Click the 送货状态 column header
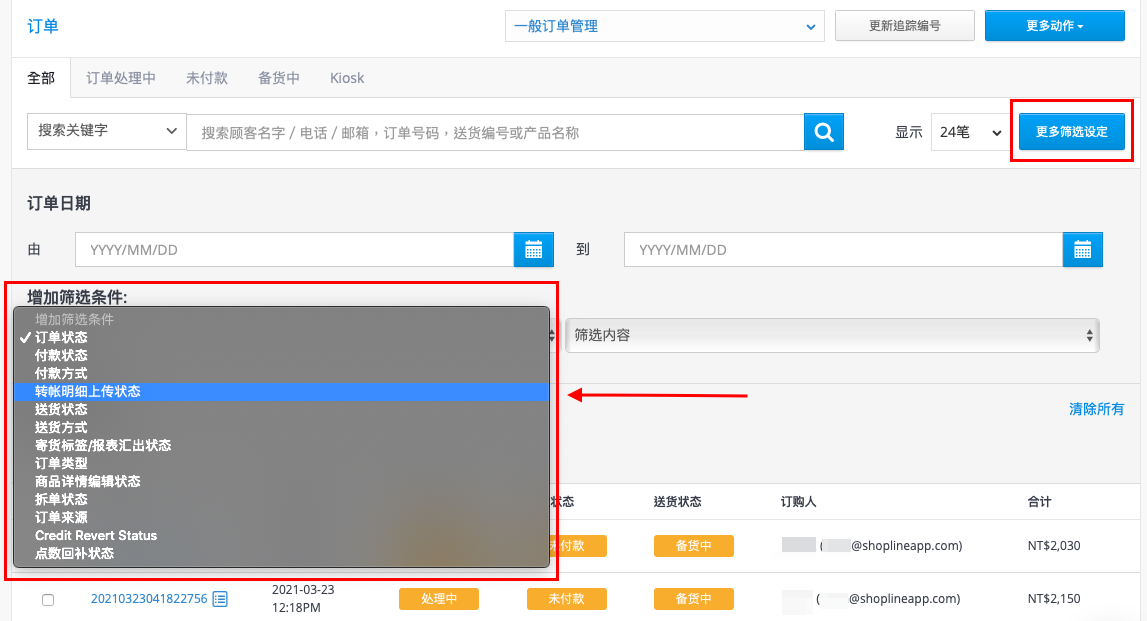1147x621 pixels. pyautogui.click(x=677, y=502)
